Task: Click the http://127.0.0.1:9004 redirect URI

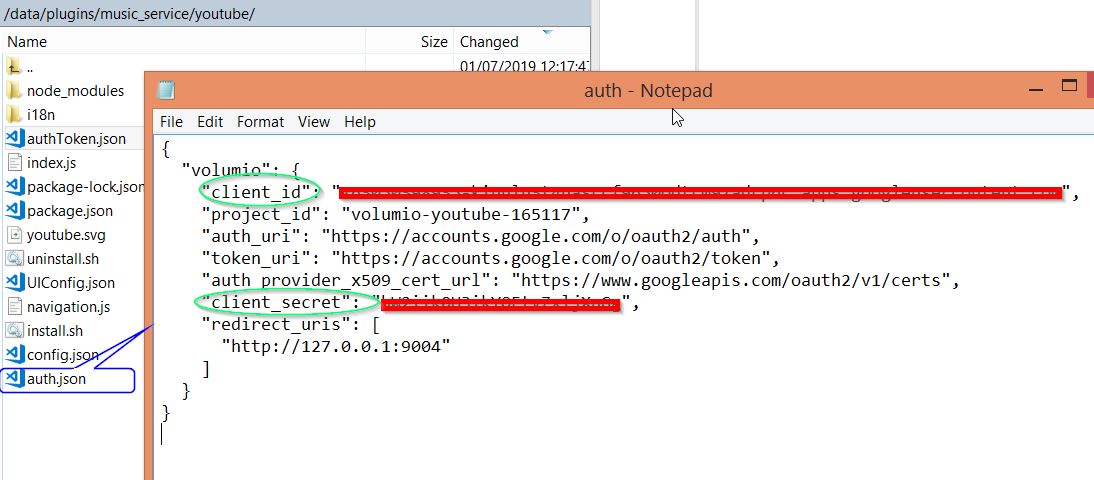Action: [336, 346]
